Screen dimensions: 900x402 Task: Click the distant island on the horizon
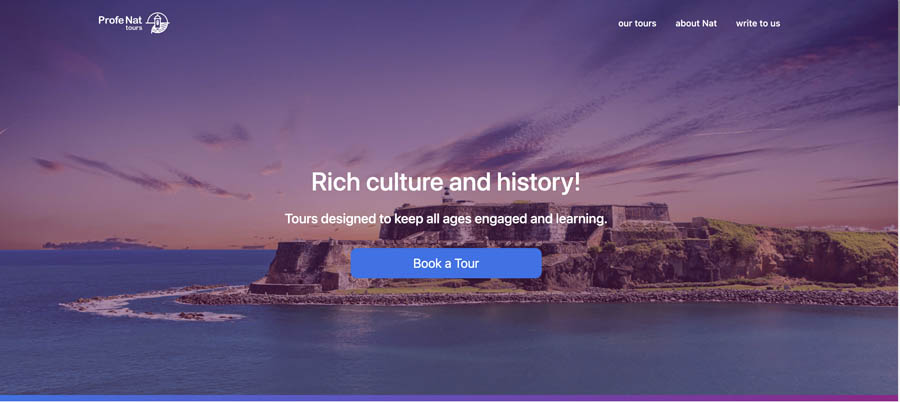point(100,244)
